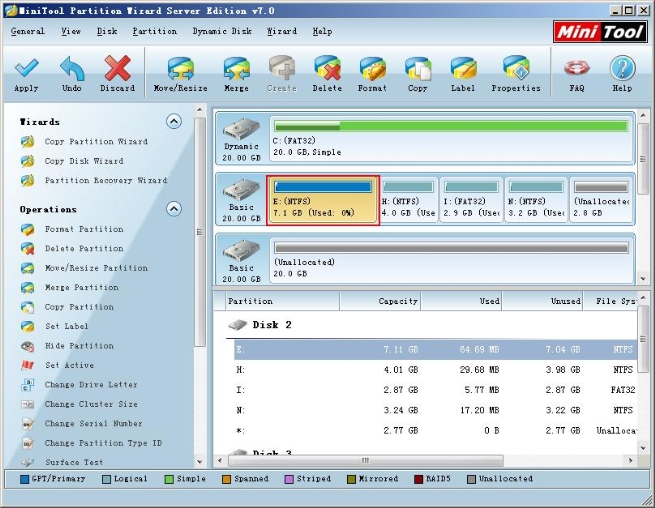Launch Copy Disk Wizard
This screenshot has height=508, width=655.
coord(84,161)
